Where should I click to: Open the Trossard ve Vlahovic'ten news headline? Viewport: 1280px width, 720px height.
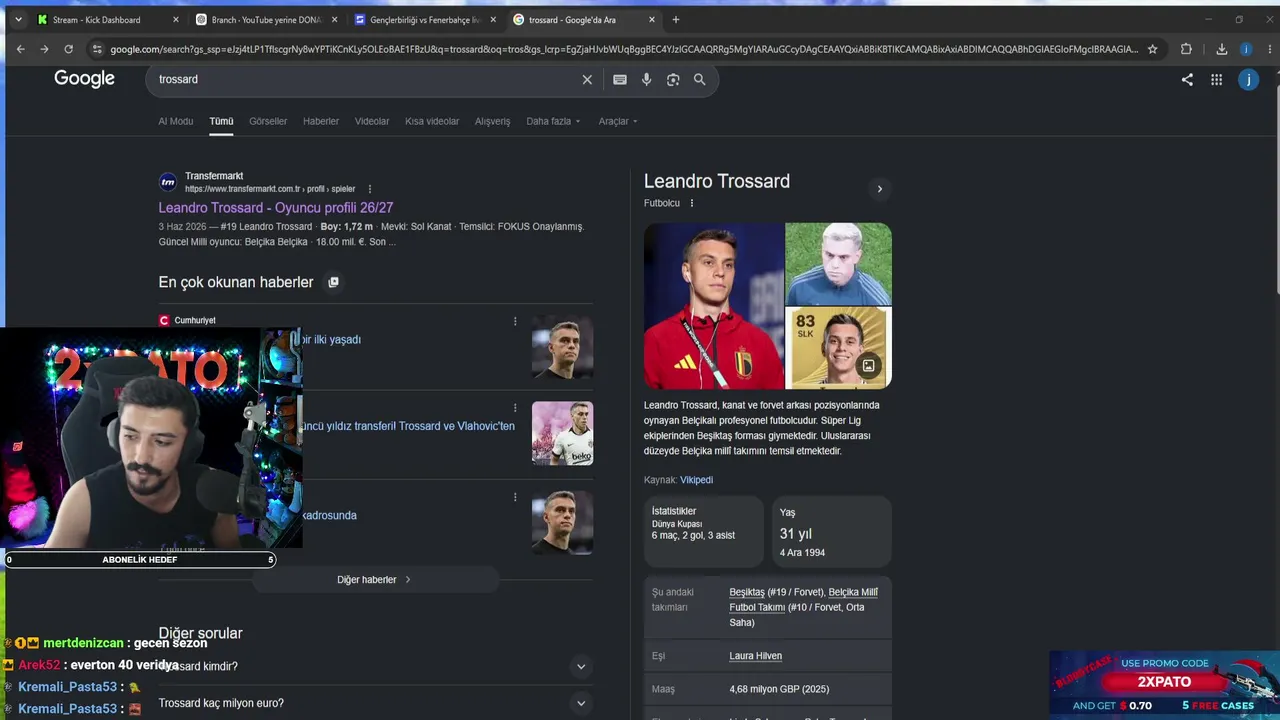[x=408, y=426]
